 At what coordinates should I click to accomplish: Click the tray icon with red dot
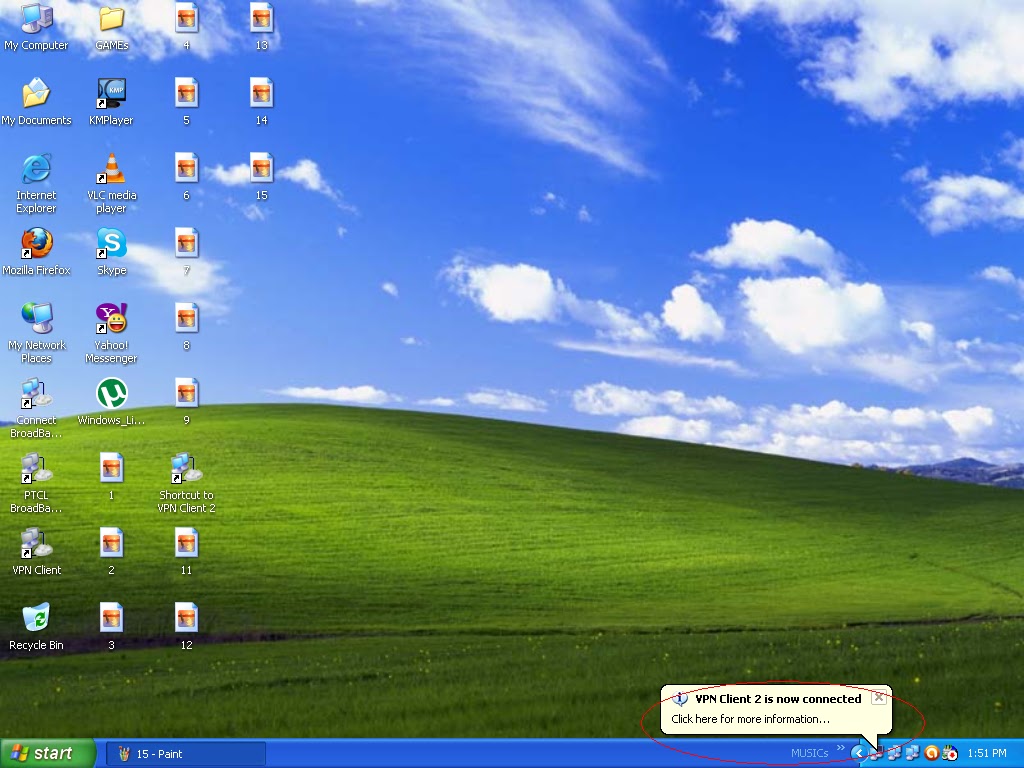[x=950, y=754]
